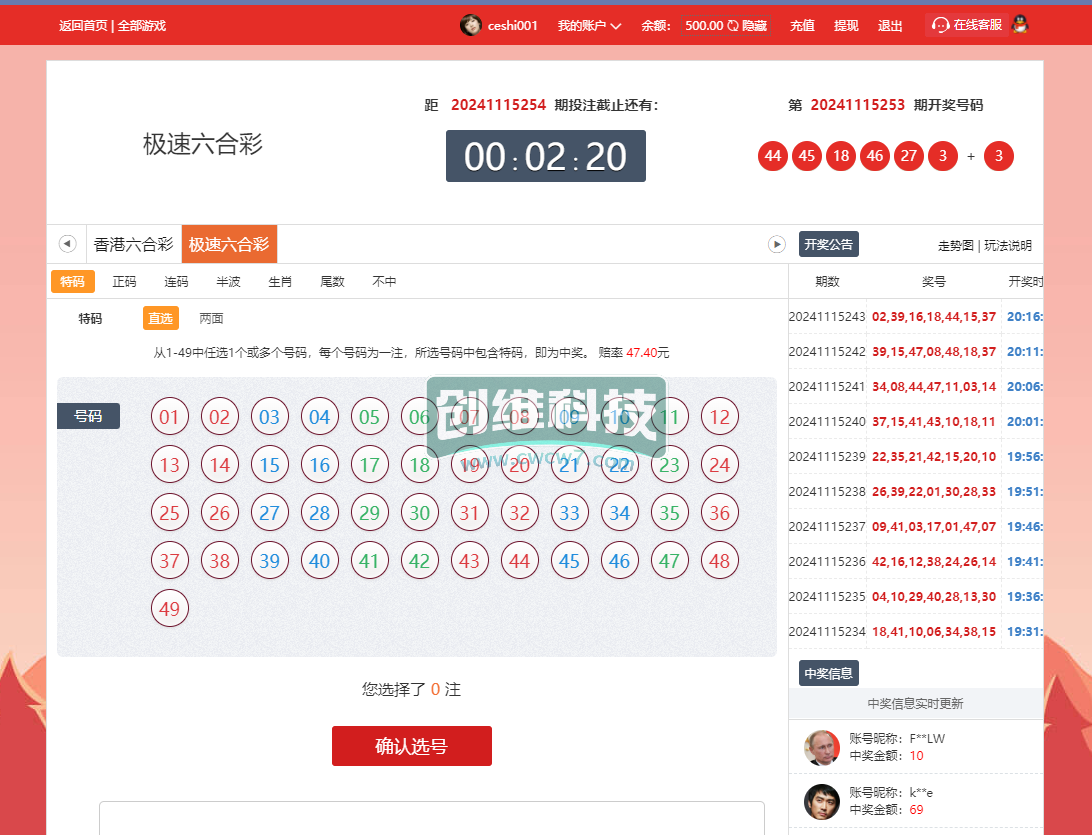This screenshot has width=1092, height=835.
Task: Click 全部游戏 link
Action: tap(142, 26)
